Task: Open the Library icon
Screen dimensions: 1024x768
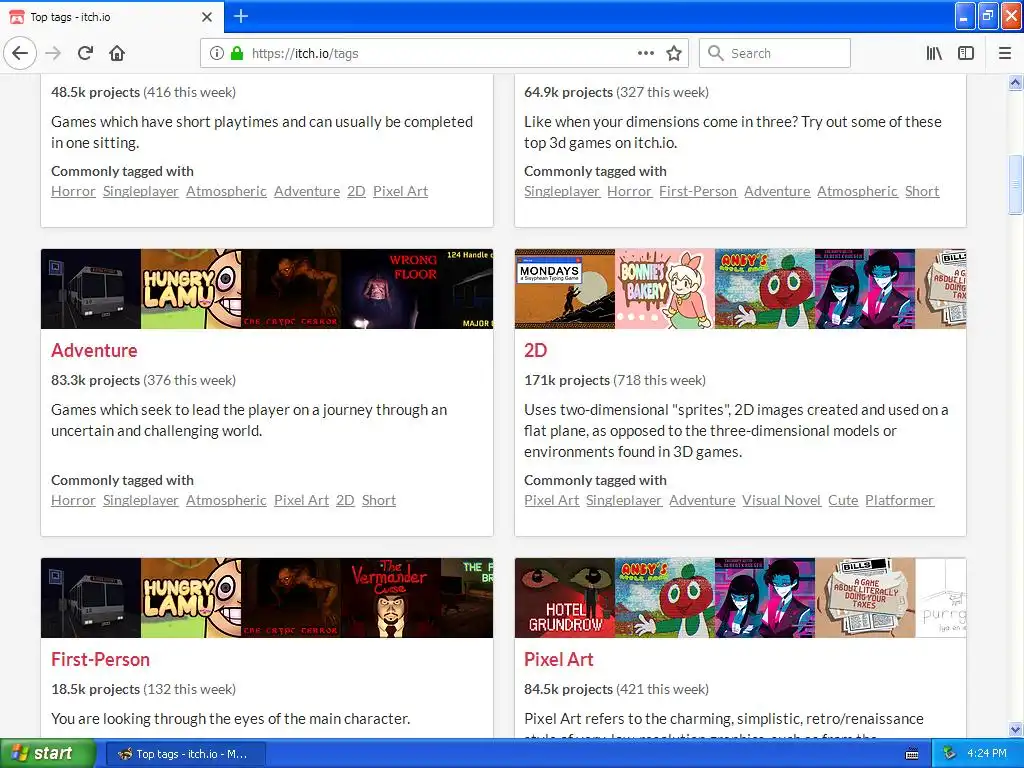Action: coord(934,54)
